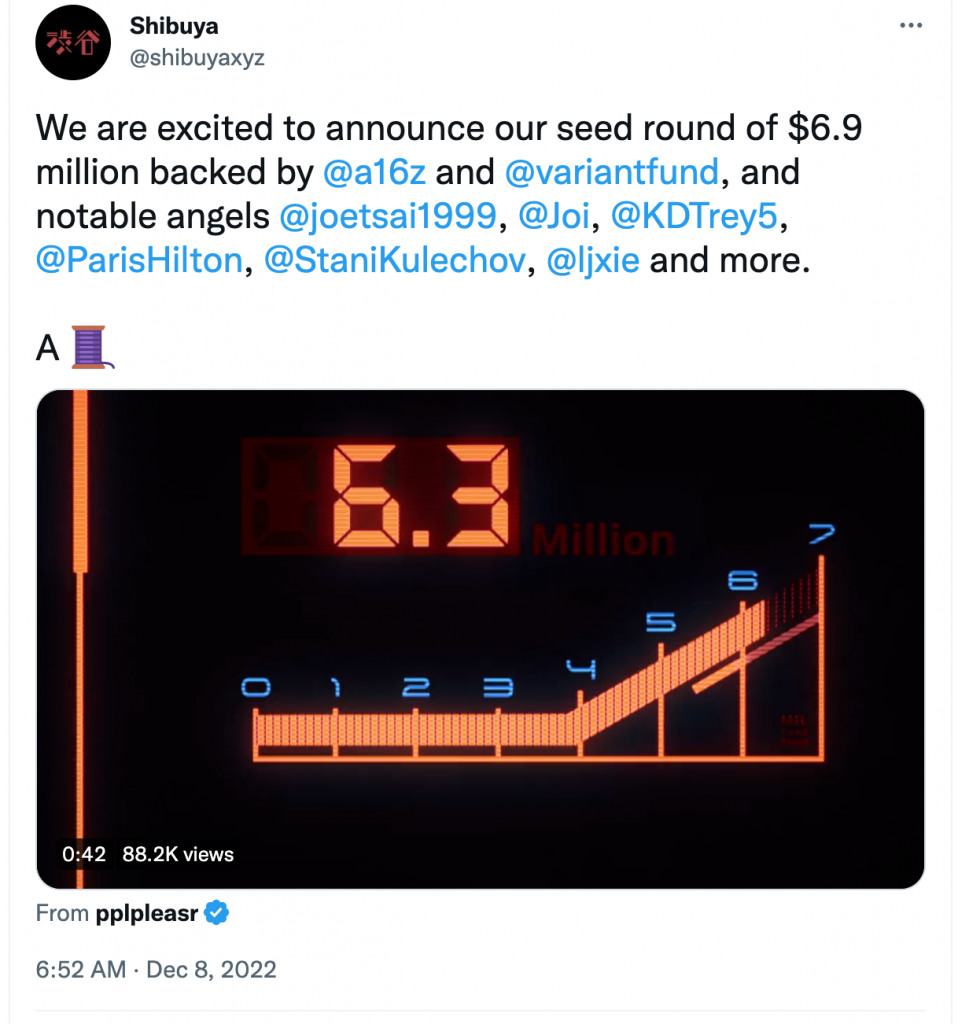
Task: Click the 88.2K views counter
Action: [178, 854]
